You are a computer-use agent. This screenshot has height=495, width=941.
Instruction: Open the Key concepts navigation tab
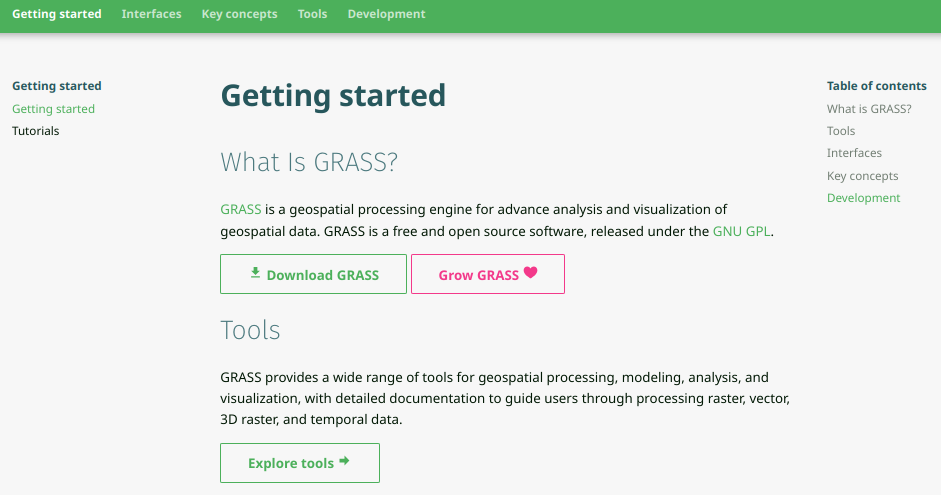239,14
